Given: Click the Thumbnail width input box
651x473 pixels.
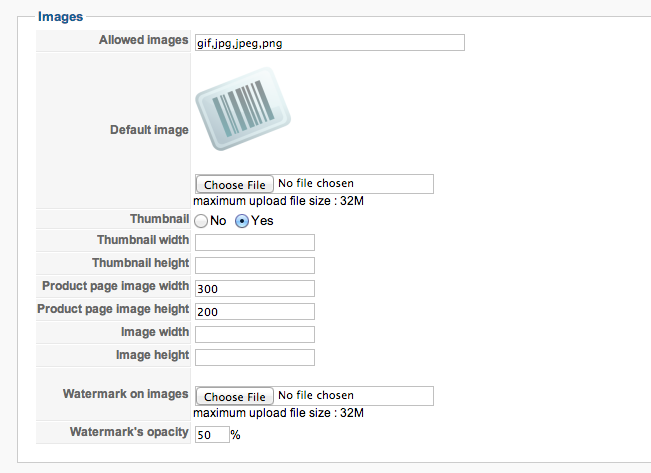Looking at the screenshot, I should (255, 242).
